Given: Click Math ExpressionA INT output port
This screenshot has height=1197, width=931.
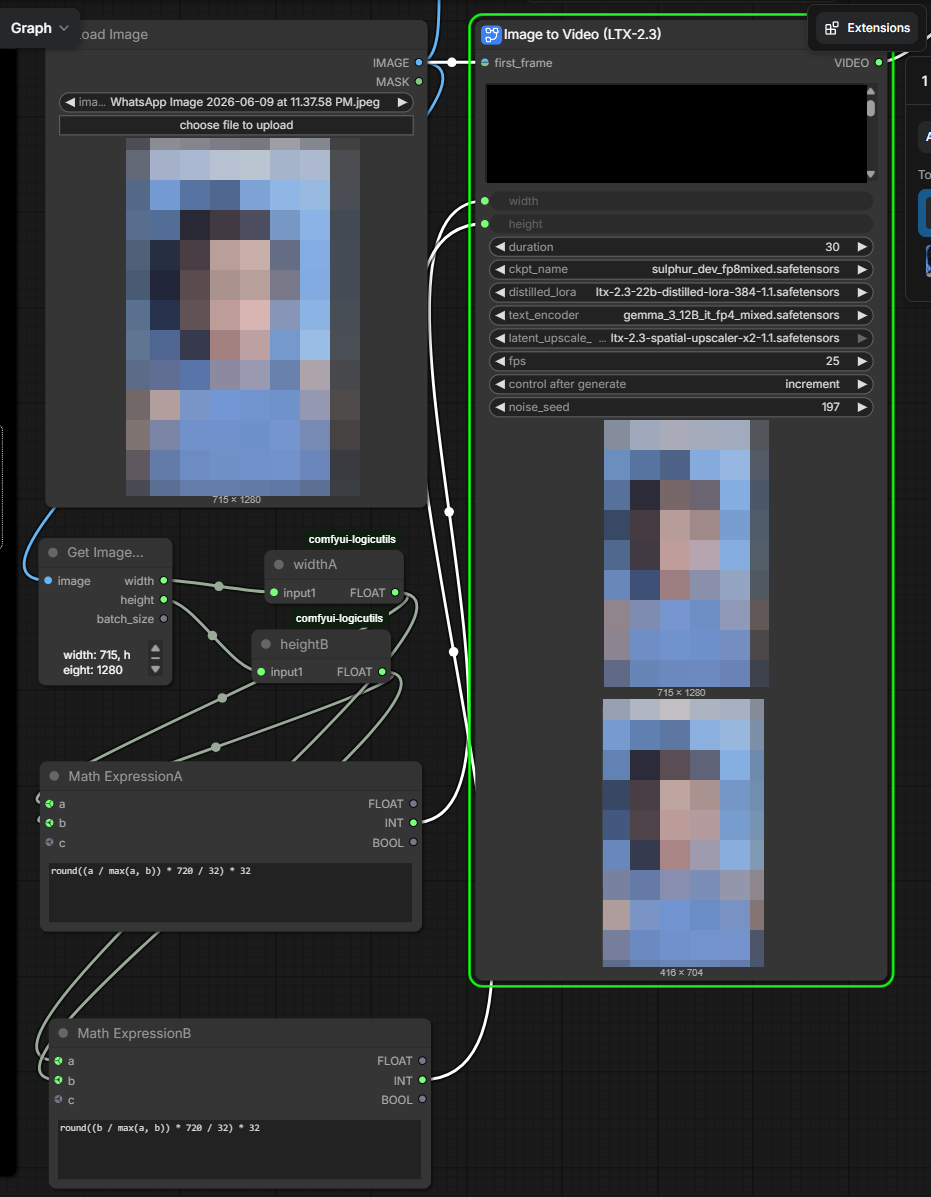Looking at the screenshot, I should pos(413,823).
